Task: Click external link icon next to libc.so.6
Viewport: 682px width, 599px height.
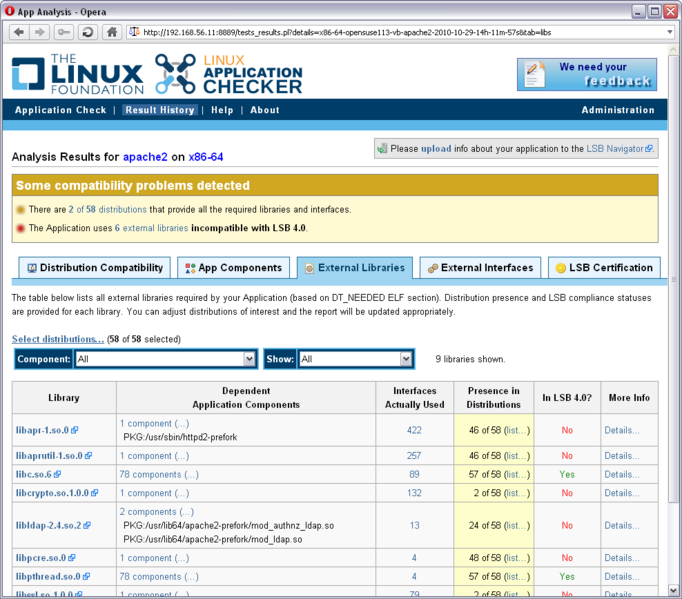Action: tap(57, 475)
